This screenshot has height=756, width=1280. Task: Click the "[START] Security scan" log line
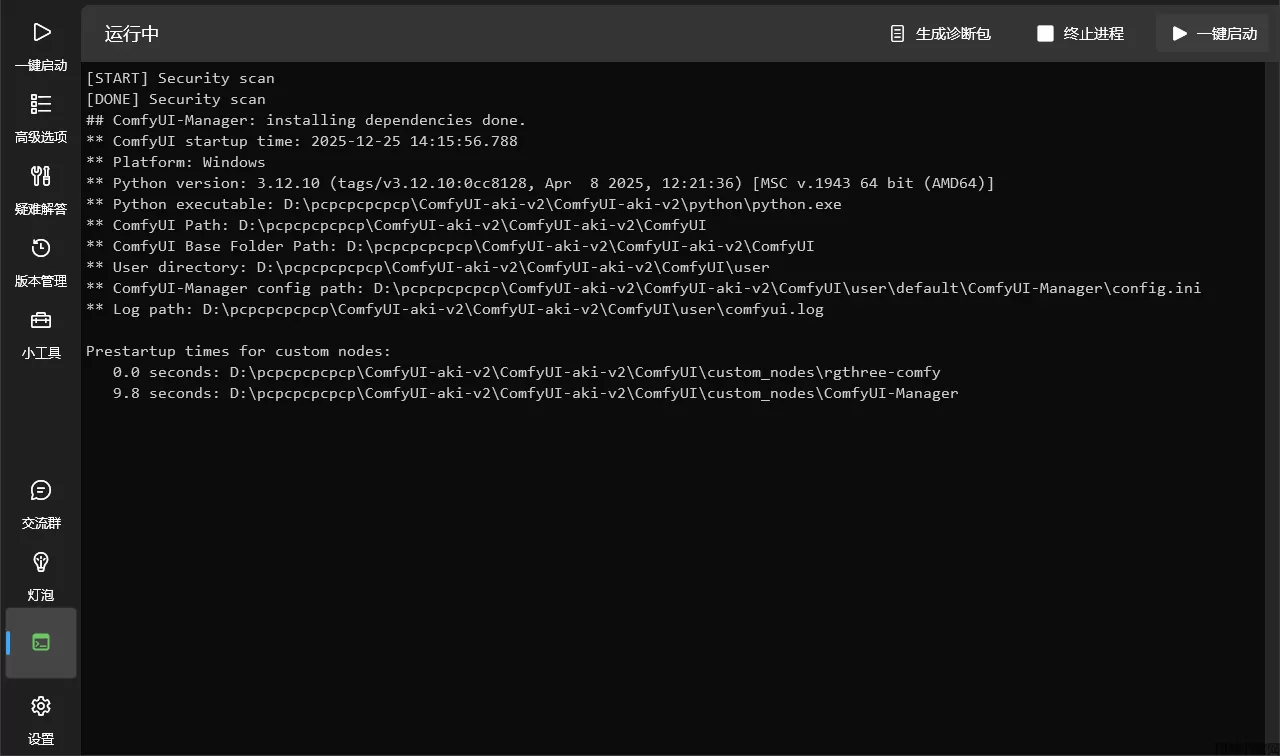point(180,78)
